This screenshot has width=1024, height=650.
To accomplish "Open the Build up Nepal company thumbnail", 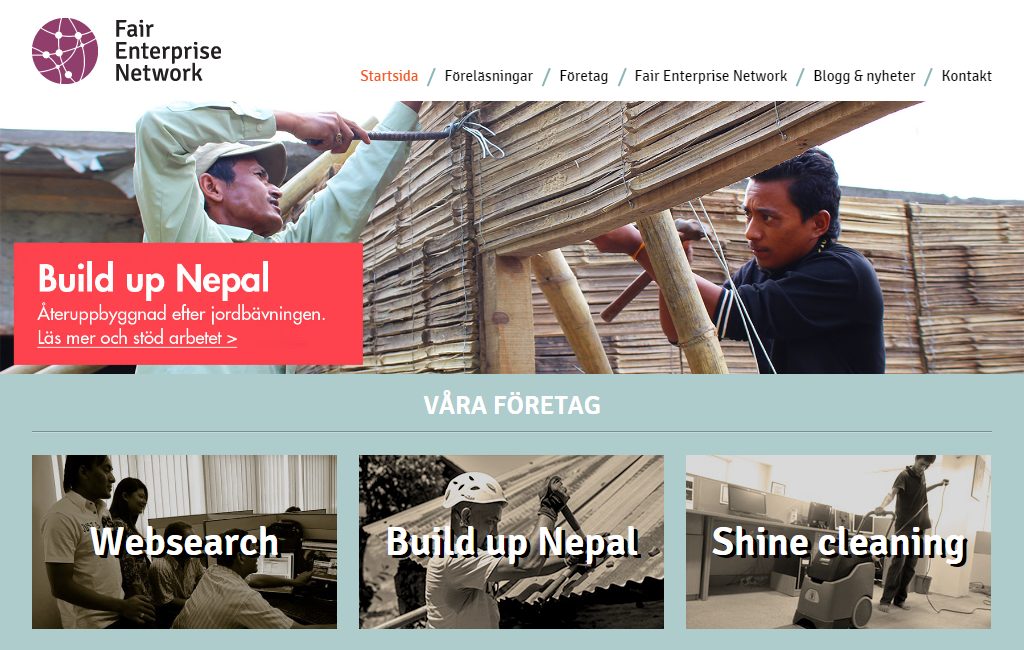I will [511, 542].
